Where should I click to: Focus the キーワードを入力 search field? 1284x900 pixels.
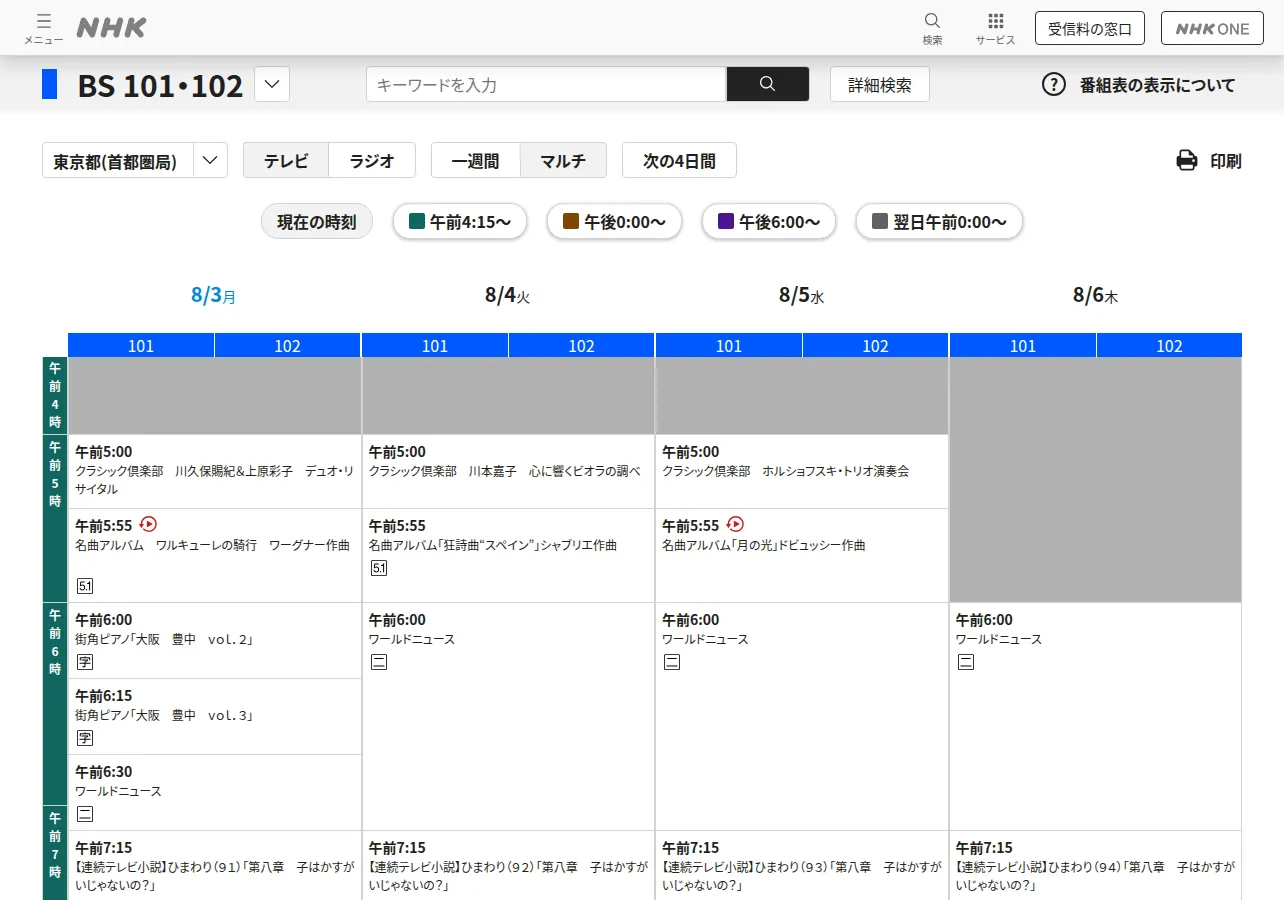click(x=546, y=84)
